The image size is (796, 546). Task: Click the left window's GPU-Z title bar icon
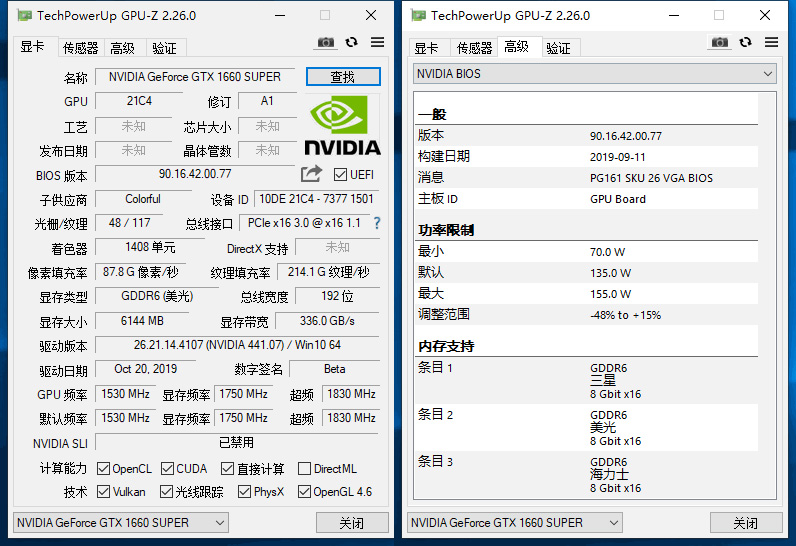pyautogui.click(x=24, y=16)
